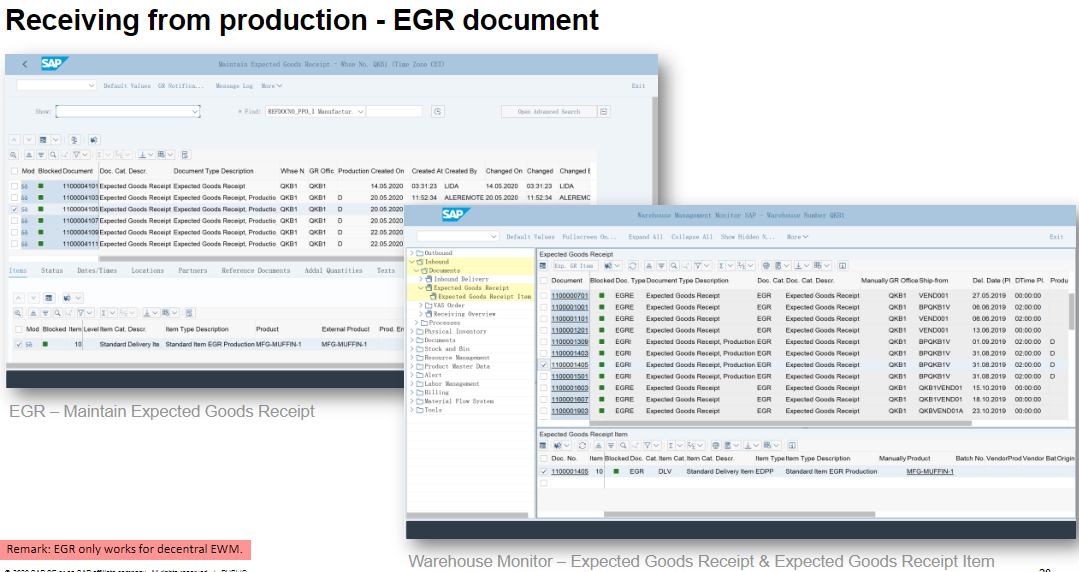Tick the checkbox for monitor document 1100000701

(x=544, y=296)
